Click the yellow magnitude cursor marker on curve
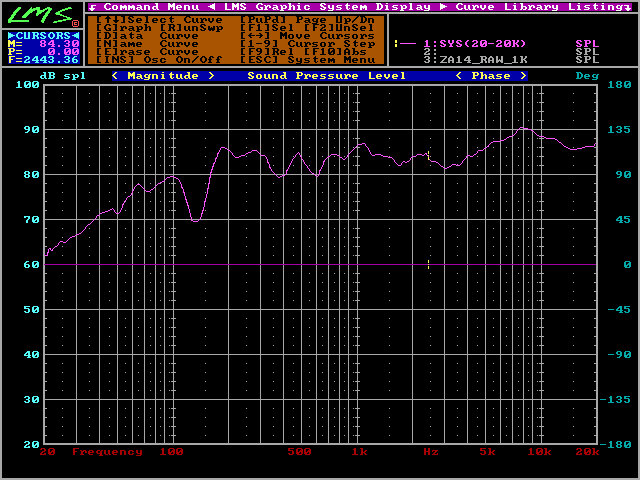Viewport: 640px width, 480px height. tap(428, 155)
